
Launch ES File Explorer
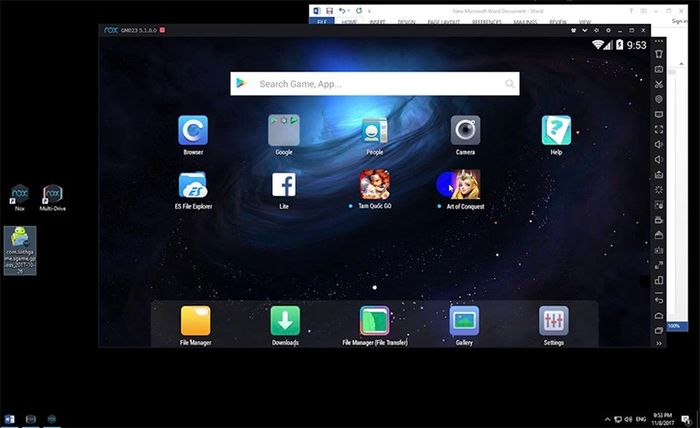(193, 185)
